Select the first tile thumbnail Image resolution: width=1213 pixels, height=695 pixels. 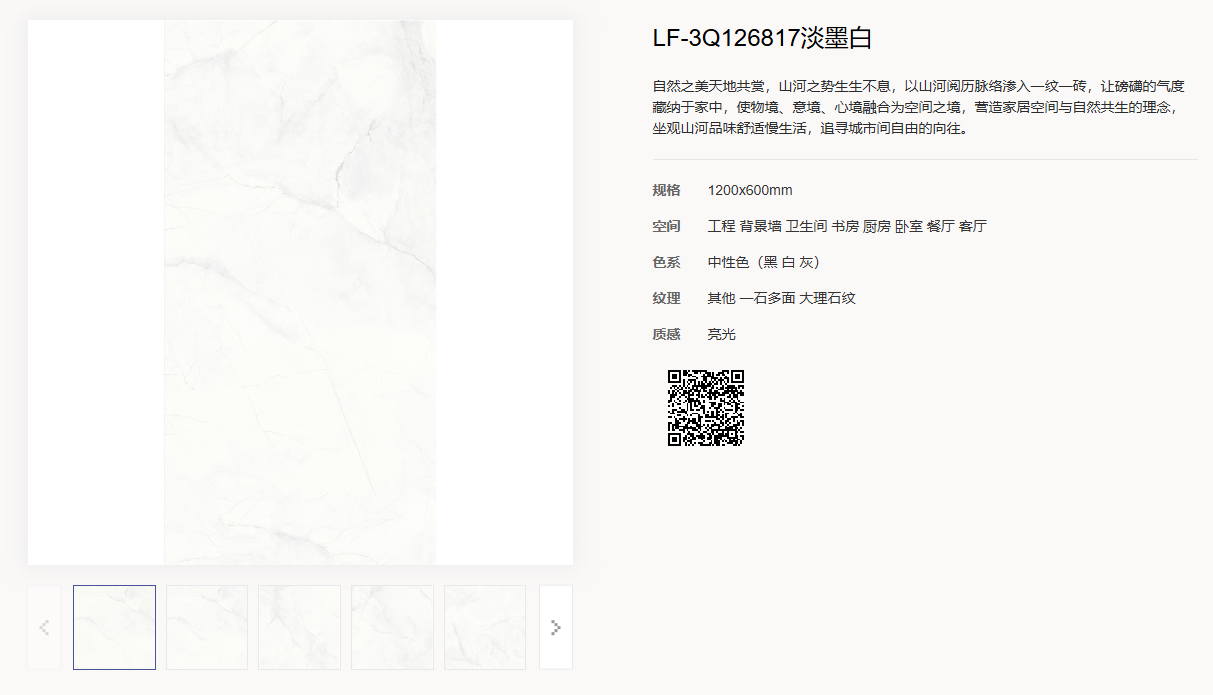(114, 627)
